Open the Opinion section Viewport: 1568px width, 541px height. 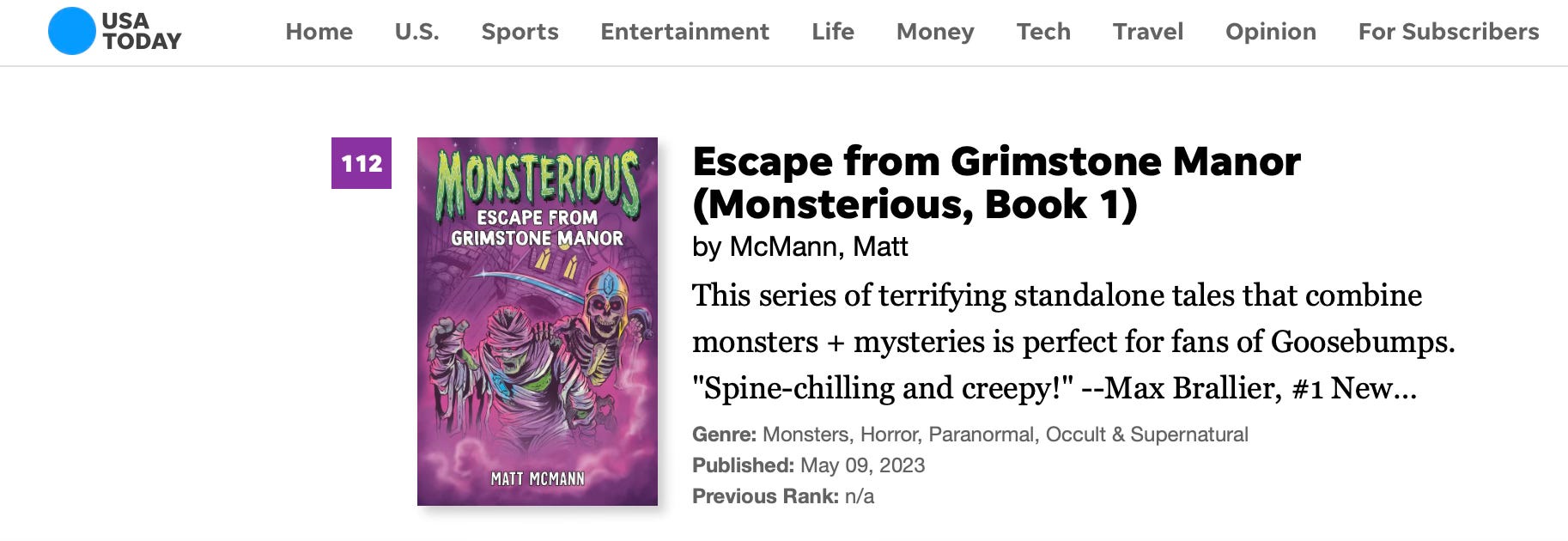(x=1270, y=32)
